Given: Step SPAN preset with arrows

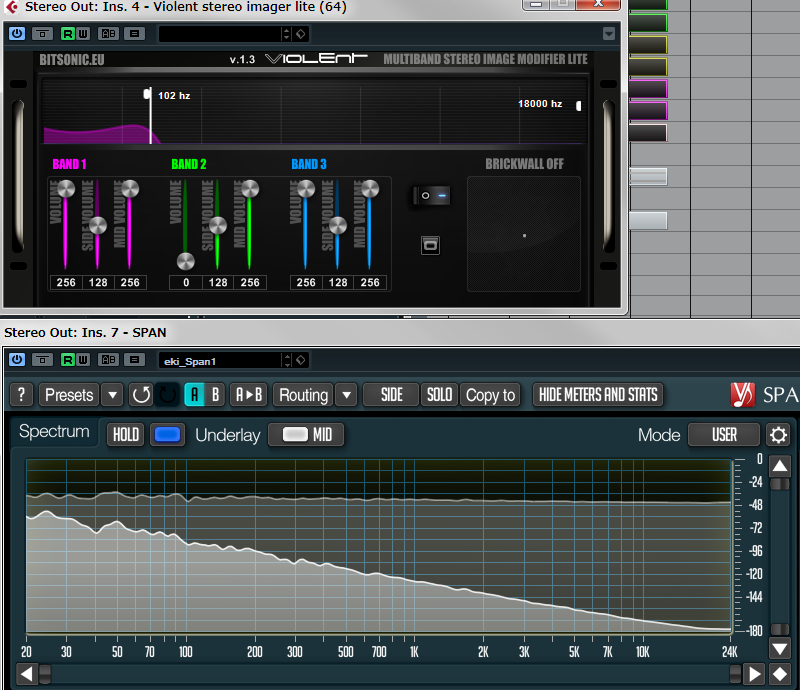Looking at the screenshot, I should [x=287, y=361].
